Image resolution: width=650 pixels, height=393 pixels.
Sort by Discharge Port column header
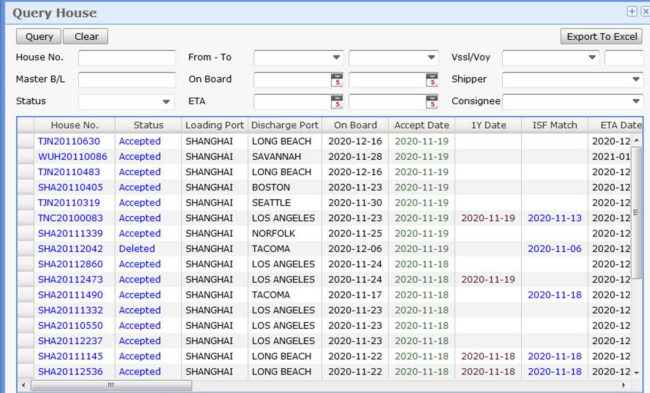point(285,125)
